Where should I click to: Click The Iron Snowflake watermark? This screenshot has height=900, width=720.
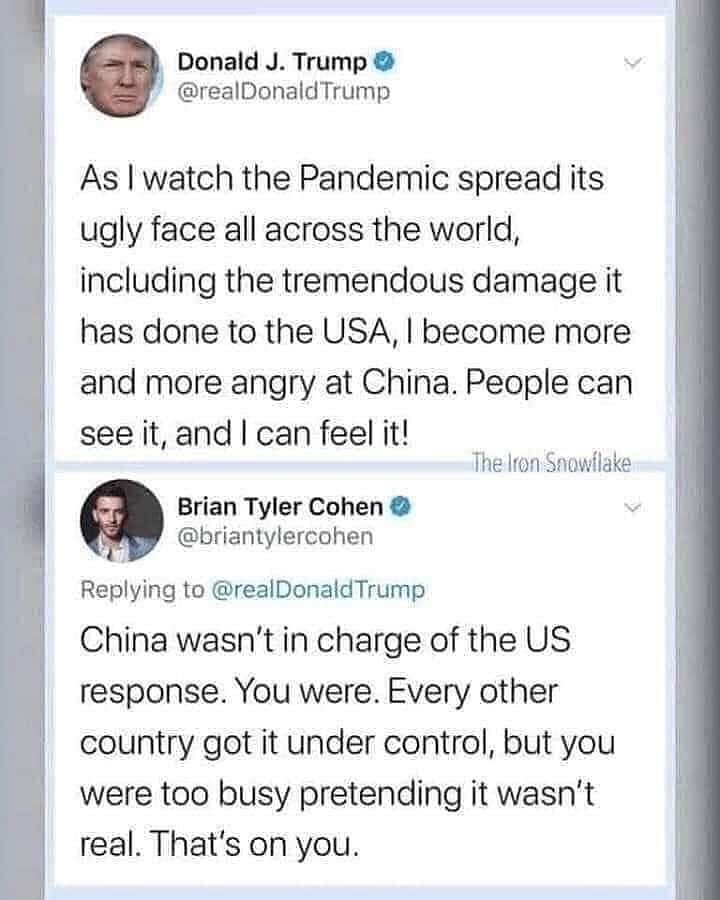point(551,463)
